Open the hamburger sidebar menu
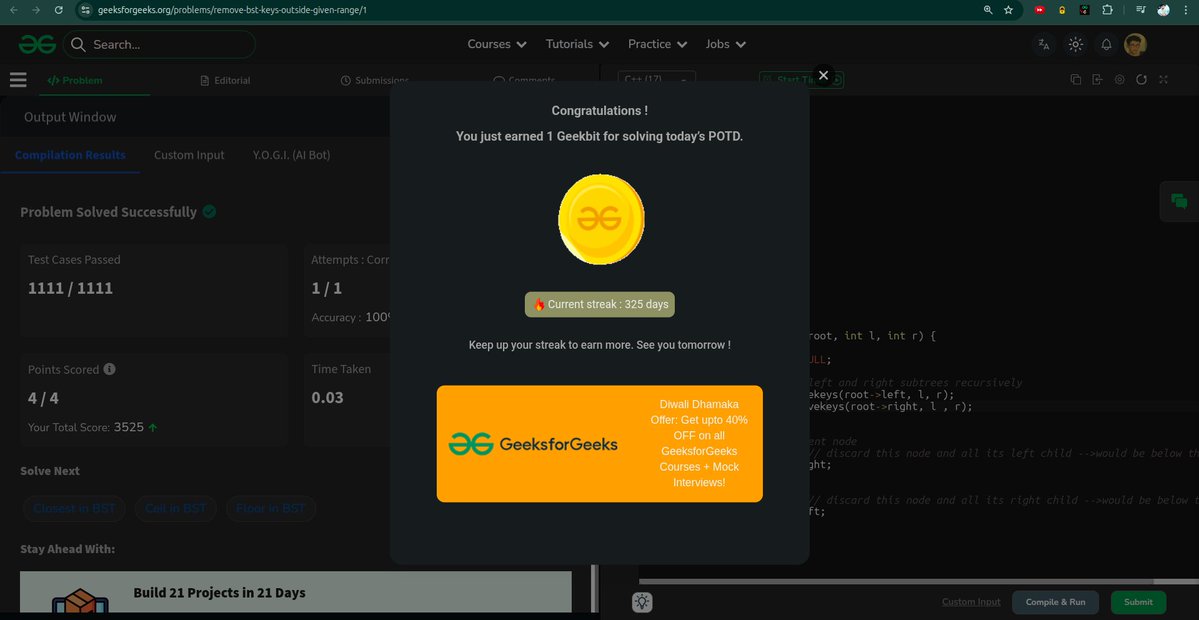The width and height of the screenshot is (1199, 620). (x=18, y=80)
